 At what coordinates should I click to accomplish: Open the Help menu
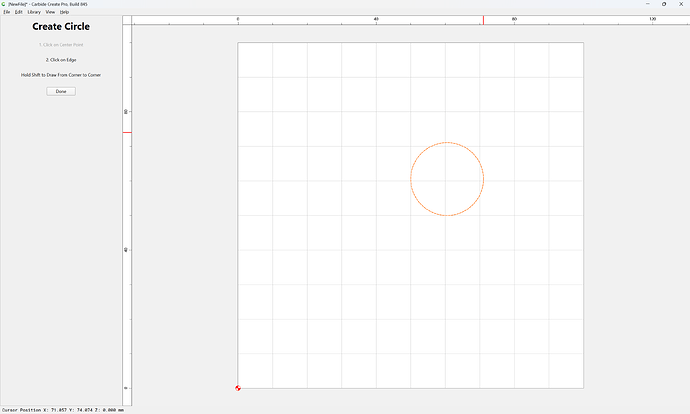(x=64, y=12)
